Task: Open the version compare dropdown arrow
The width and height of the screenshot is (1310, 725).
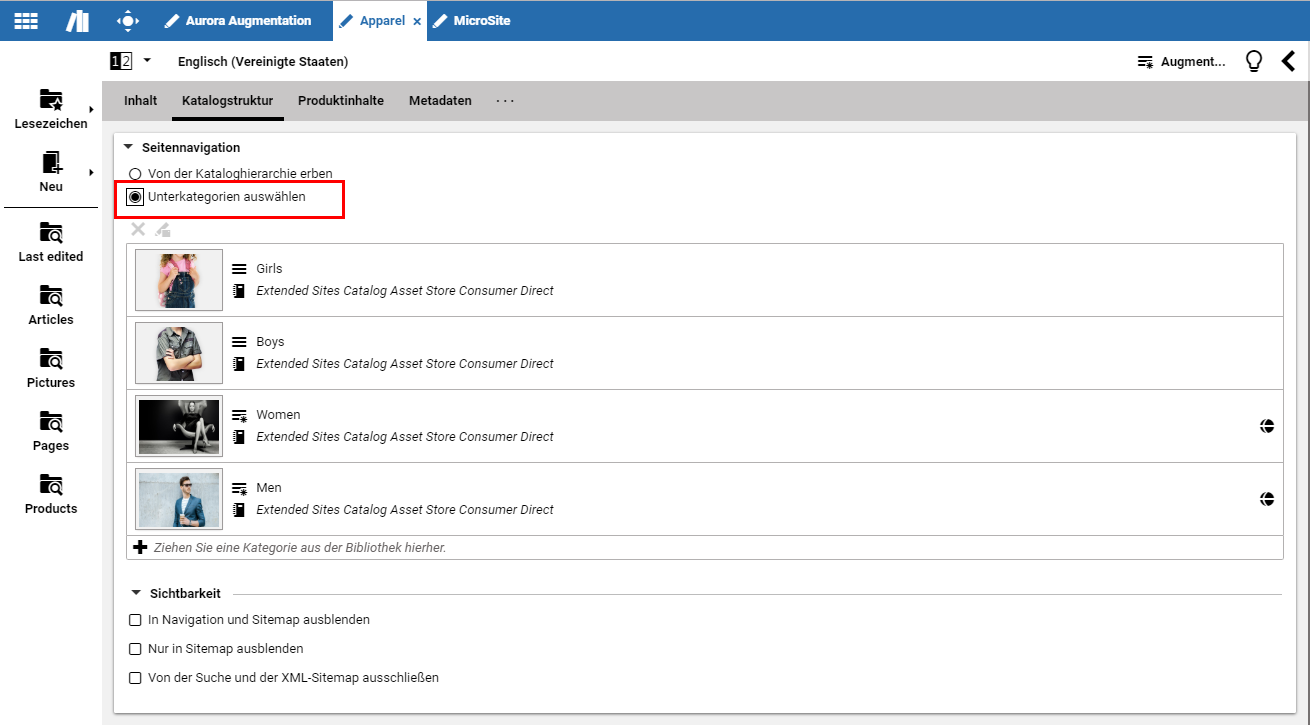Action: (147, 61)
